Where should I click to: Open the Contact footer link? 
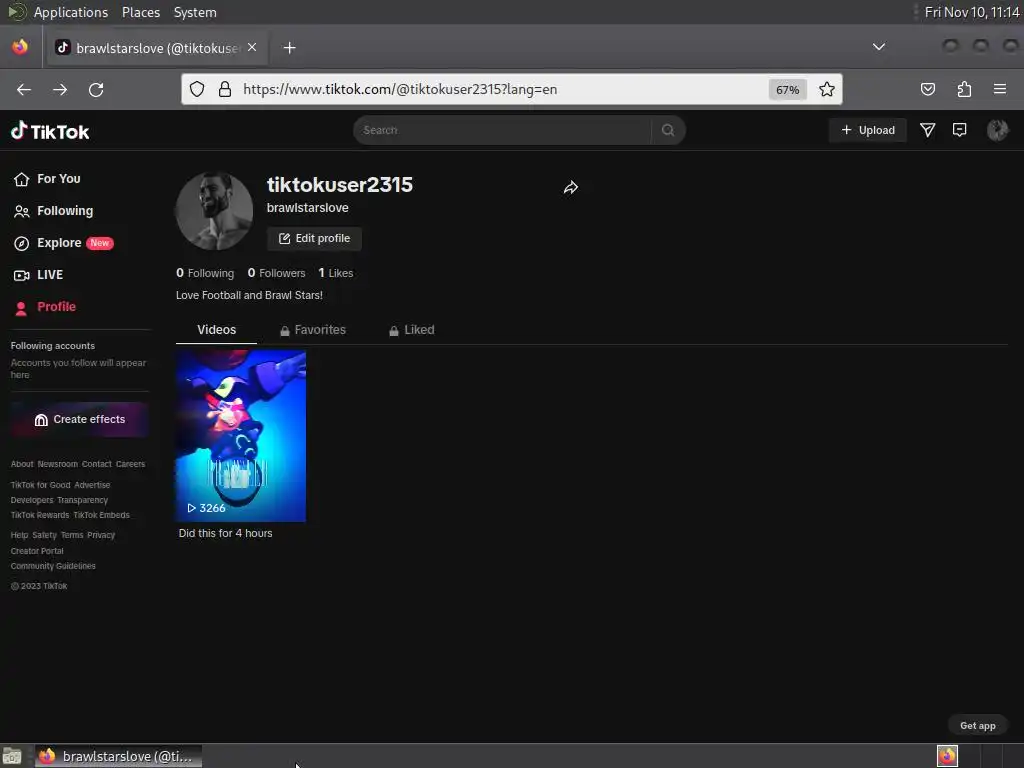pos(97,464)
